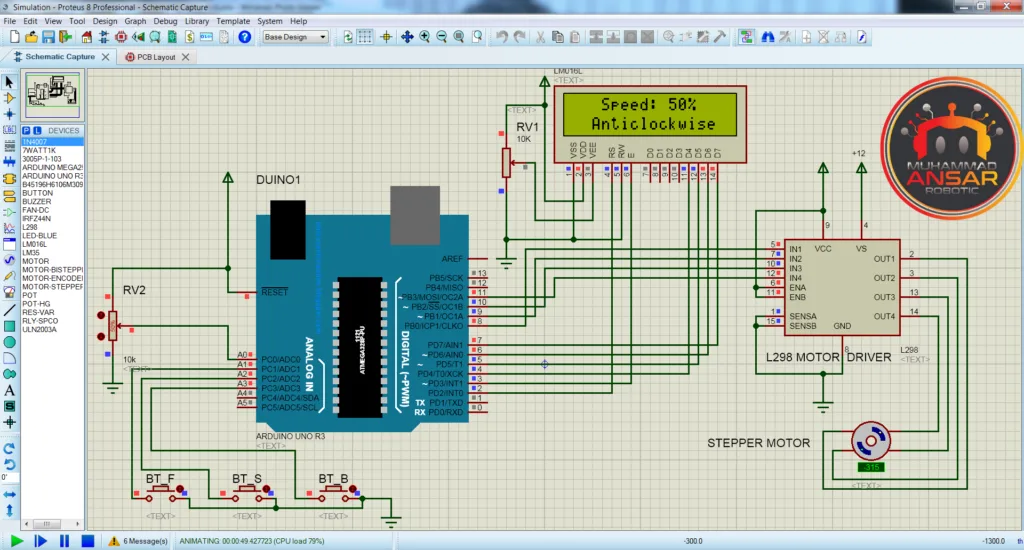Search and tag with binoculars icon
Screen dimensions: 1024x550
pos(767,37)
